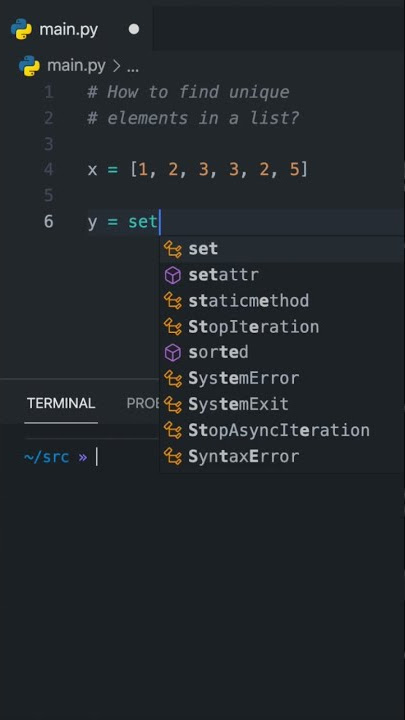Click the purple cube icon next to setattr
Viewport: 405px width, 720px height.
tap(173, 276)
